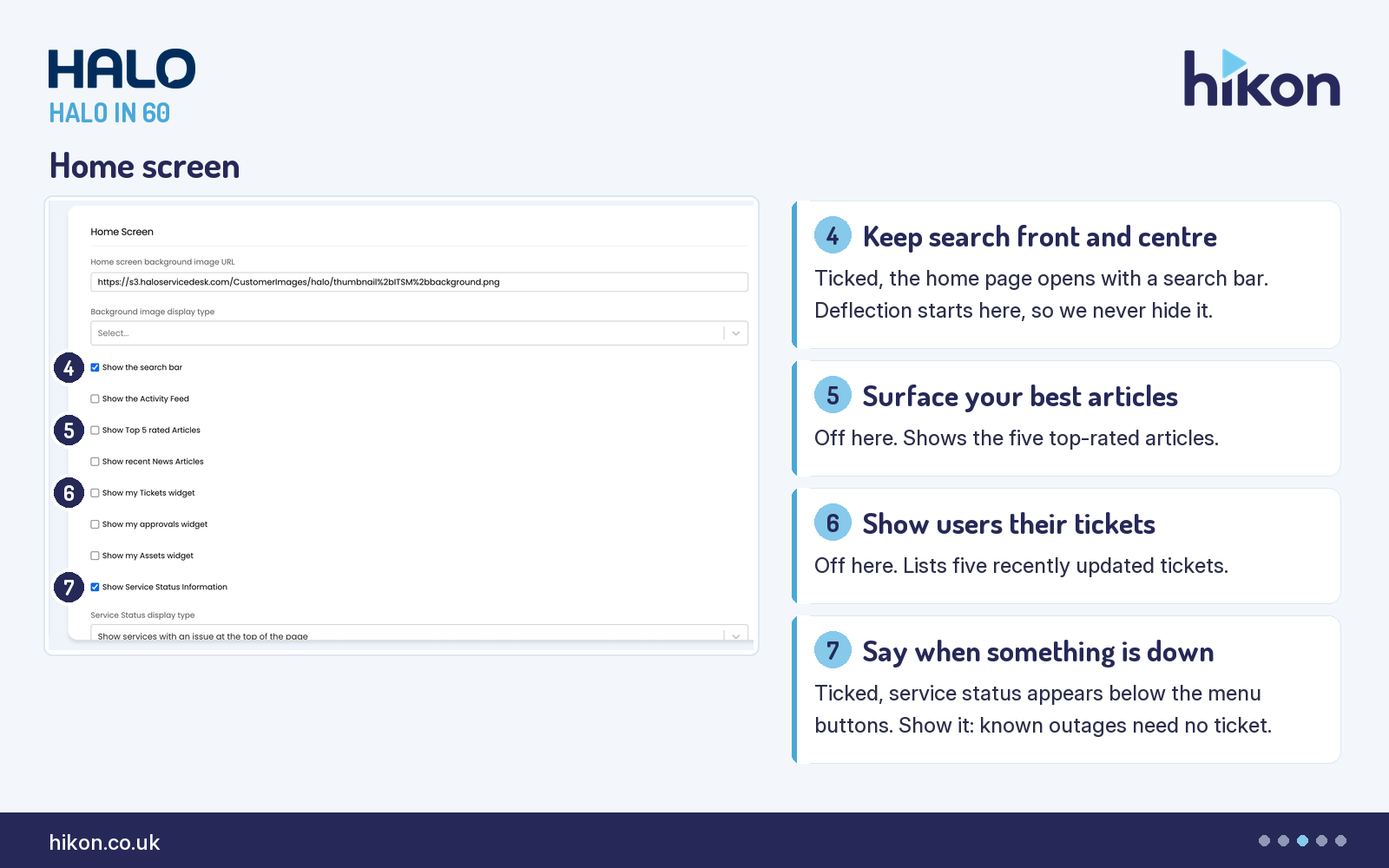Click the Home screen background image URL field
Viewport: 1389px width, 868px height.
click(x=419, y=282)
